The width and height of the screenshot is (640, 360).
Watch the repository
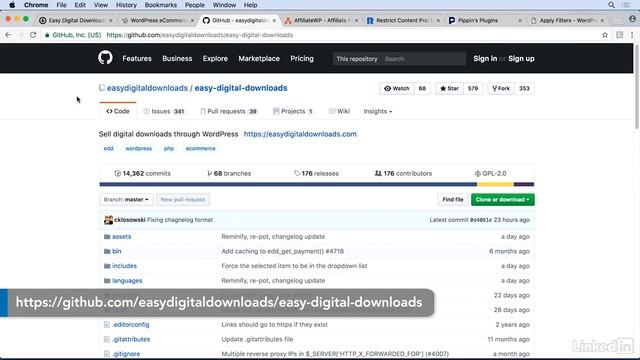coord(396,89)
